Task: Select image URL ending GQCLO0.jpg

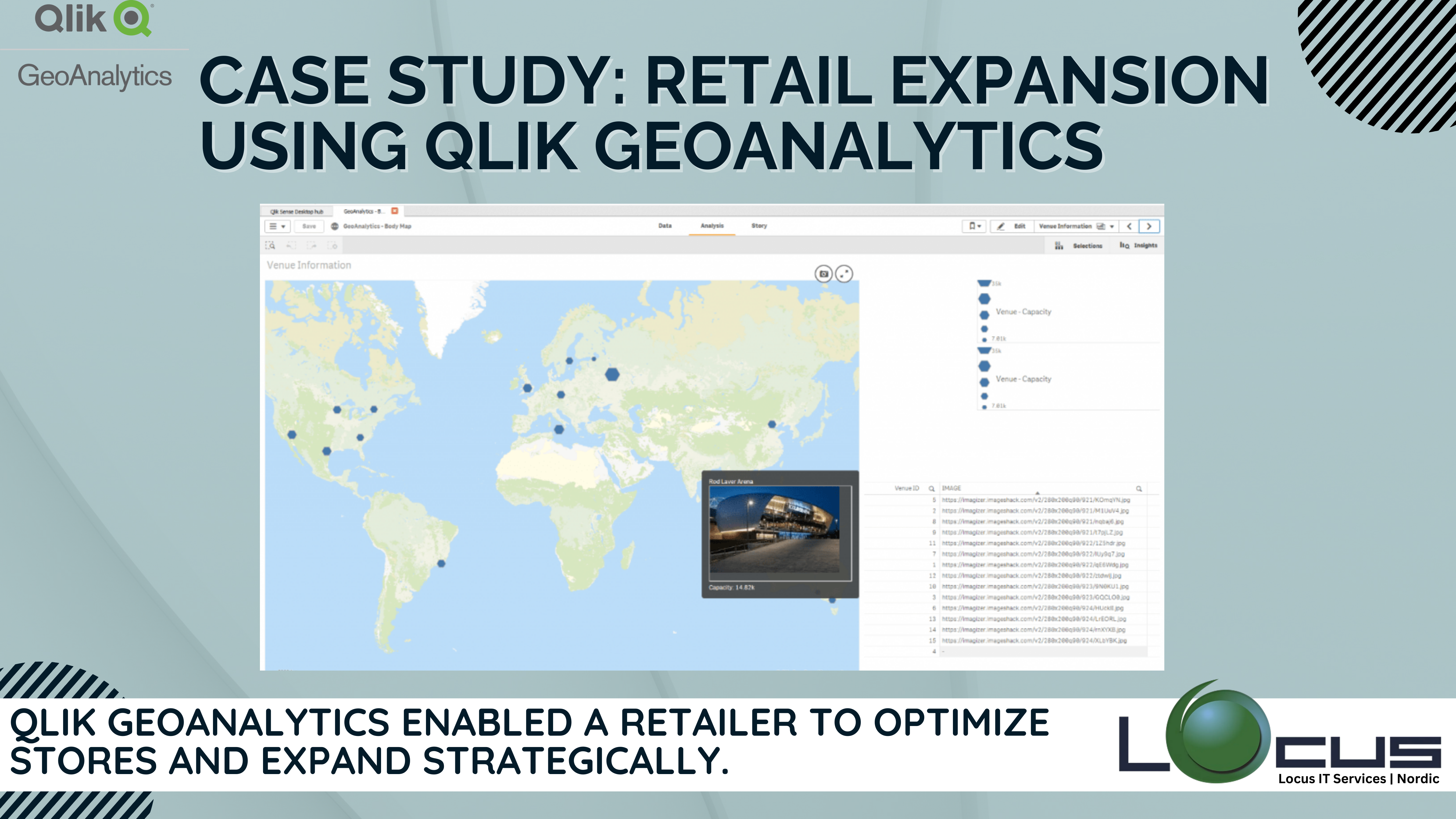Action: coord(1035,597)
